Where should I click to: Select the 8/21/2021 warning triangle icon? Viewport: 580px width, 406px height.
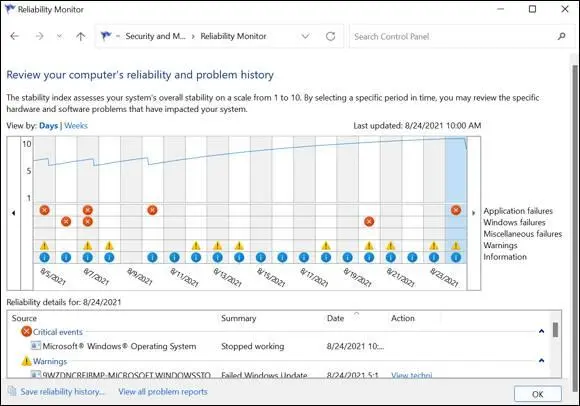[x=391, y=246]
